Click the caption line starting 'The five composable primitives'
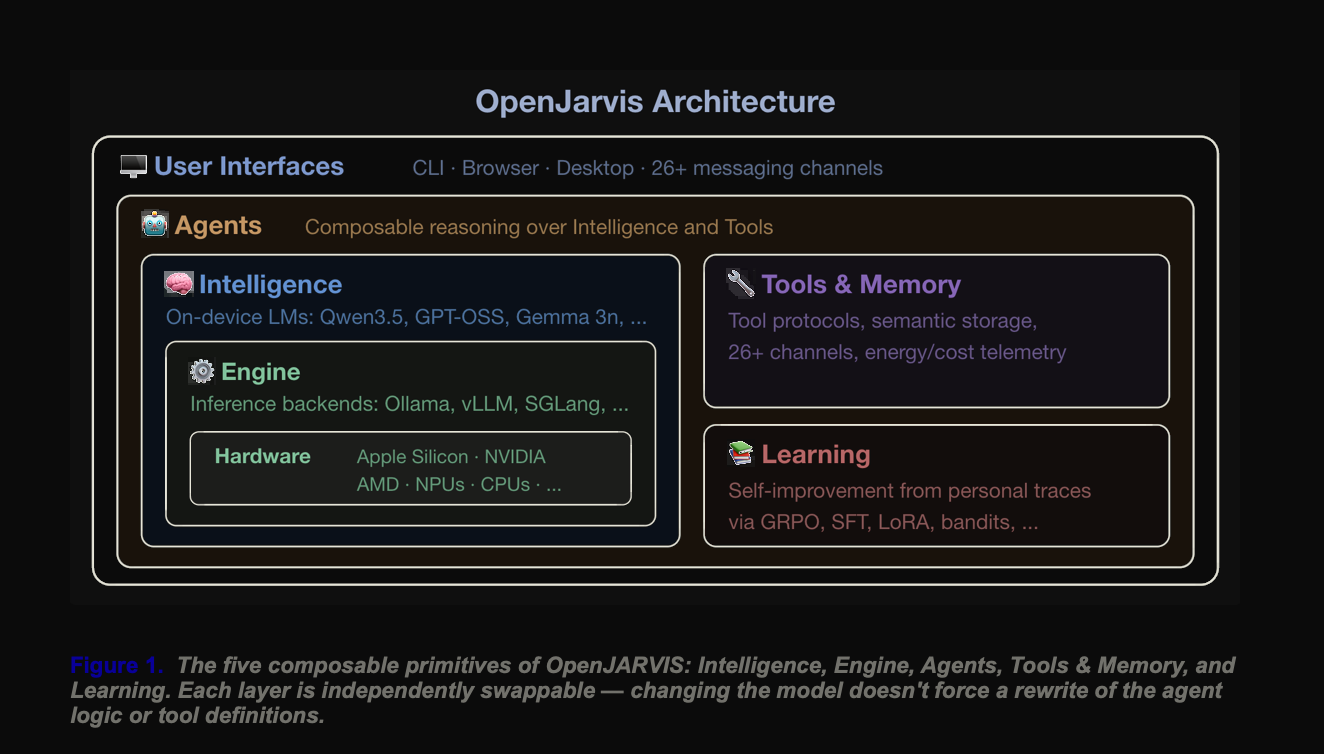 [706, 665]
